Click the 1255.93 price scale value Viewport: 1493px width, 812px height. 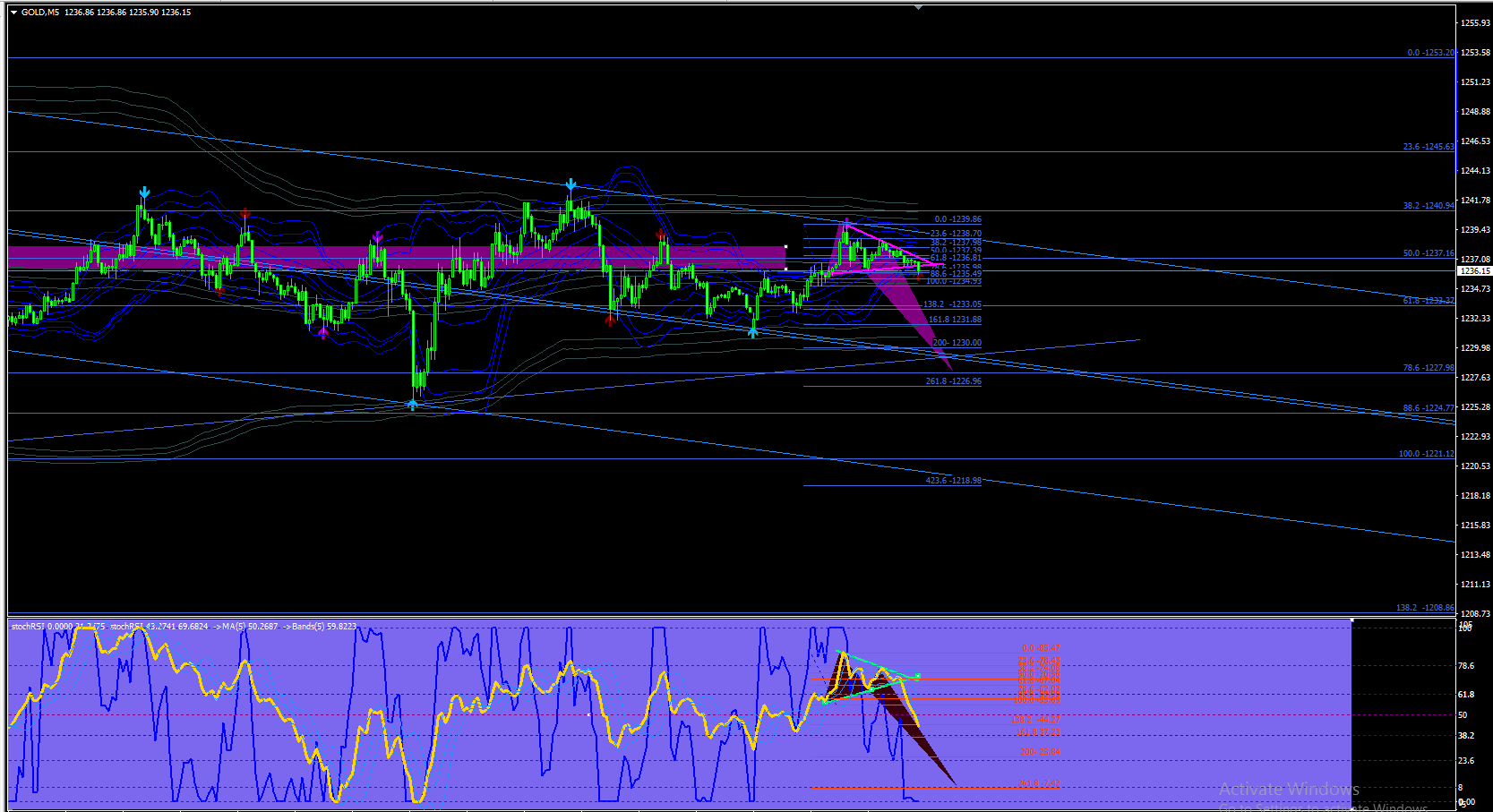(1475, 23)
